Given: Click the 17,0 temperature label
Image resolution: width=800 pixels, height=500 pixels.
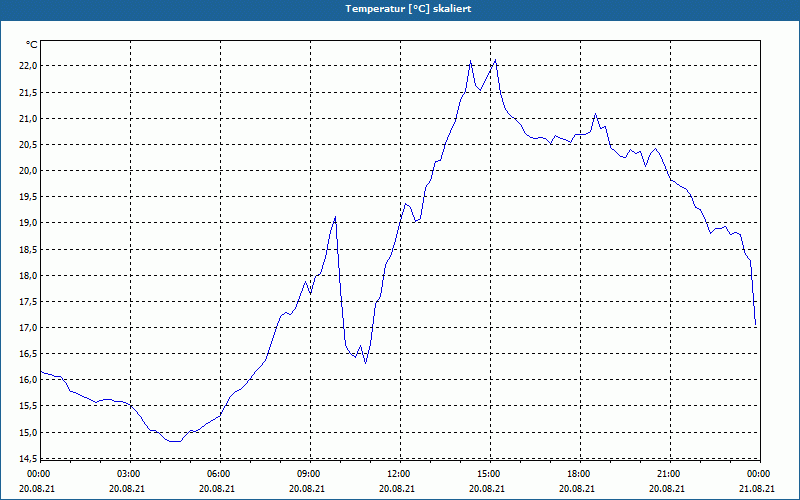Looking at the screenshot, I should [x=27, y=328].
